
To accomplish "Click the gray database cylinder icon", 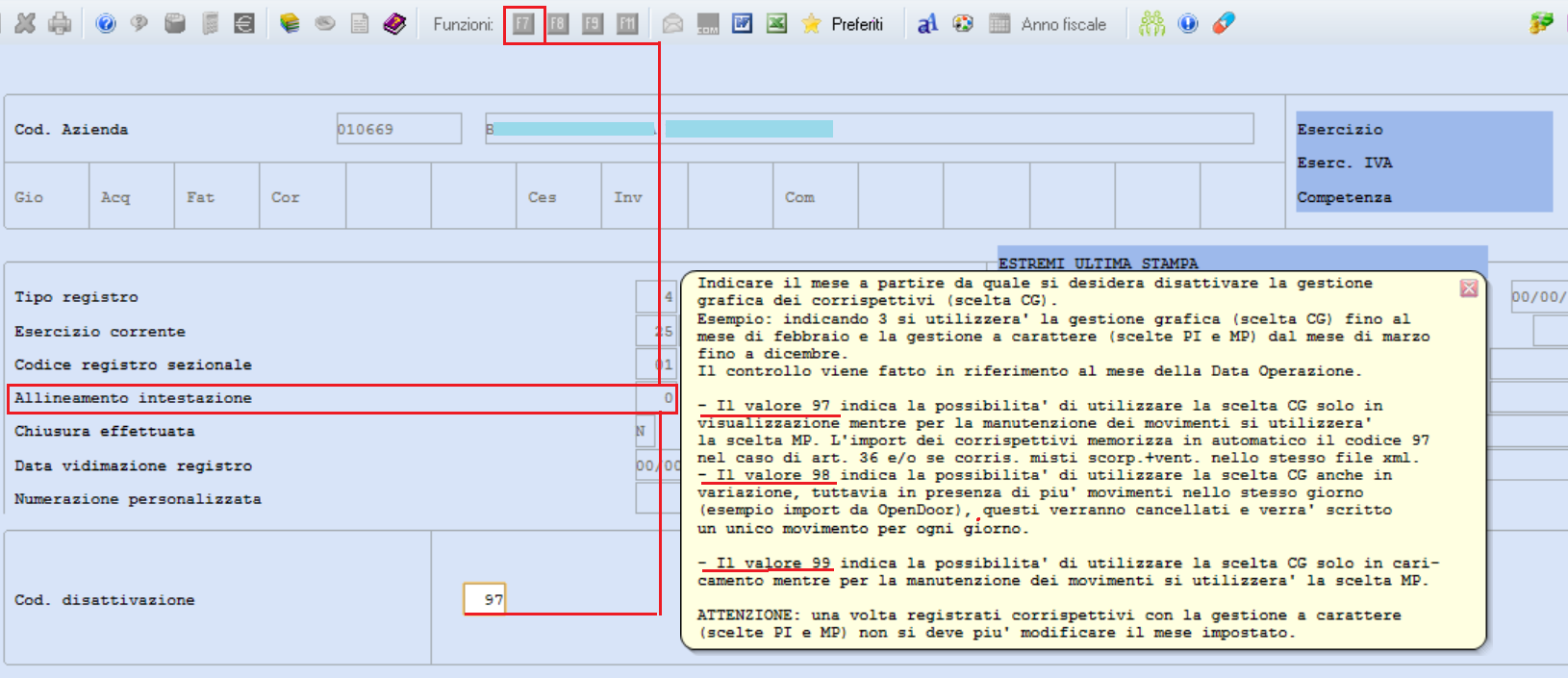I will click(x=174, y=23).
